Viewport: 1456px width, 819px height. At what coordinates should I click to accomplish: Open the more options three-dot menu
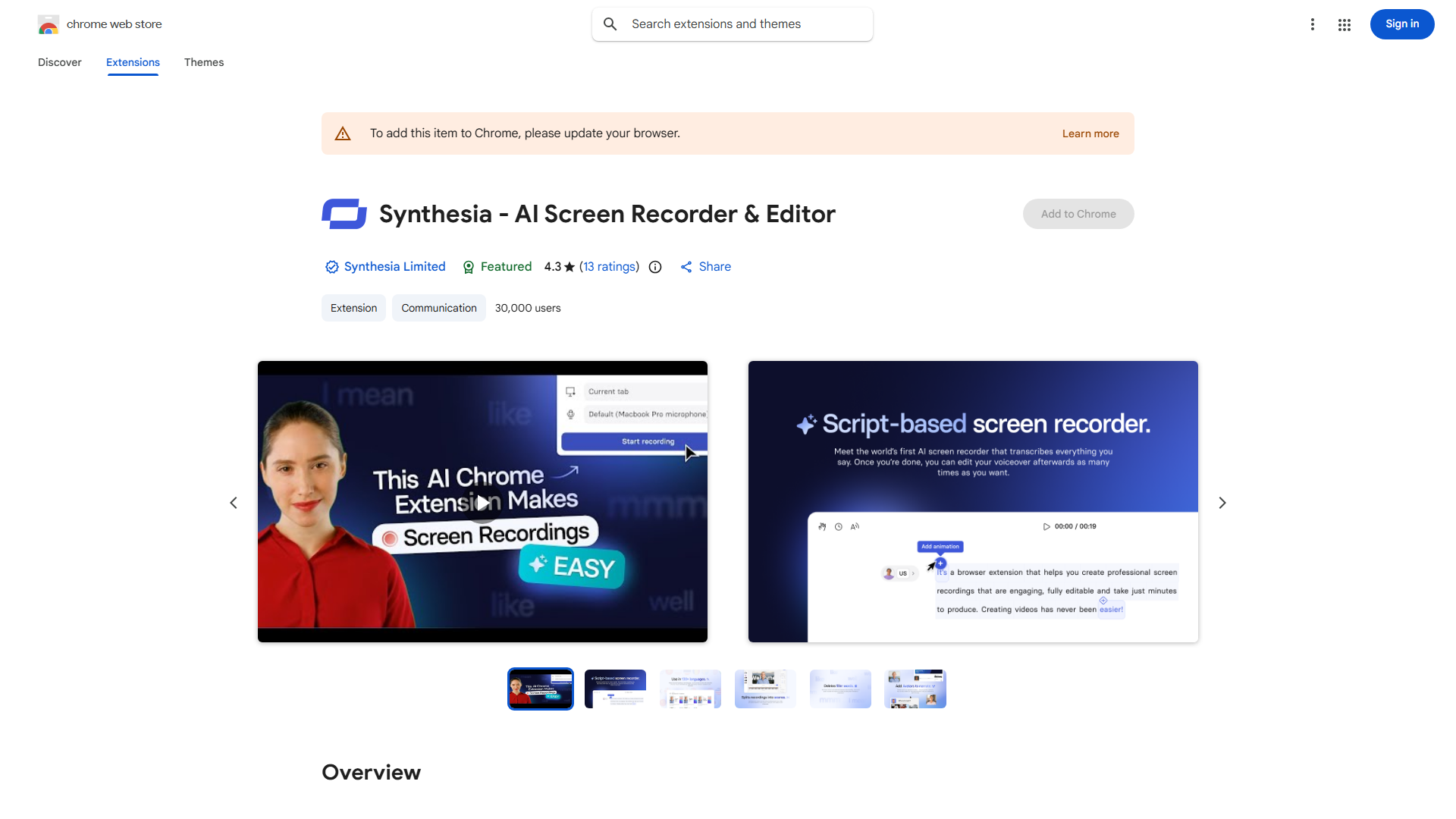coord(1313,24)
